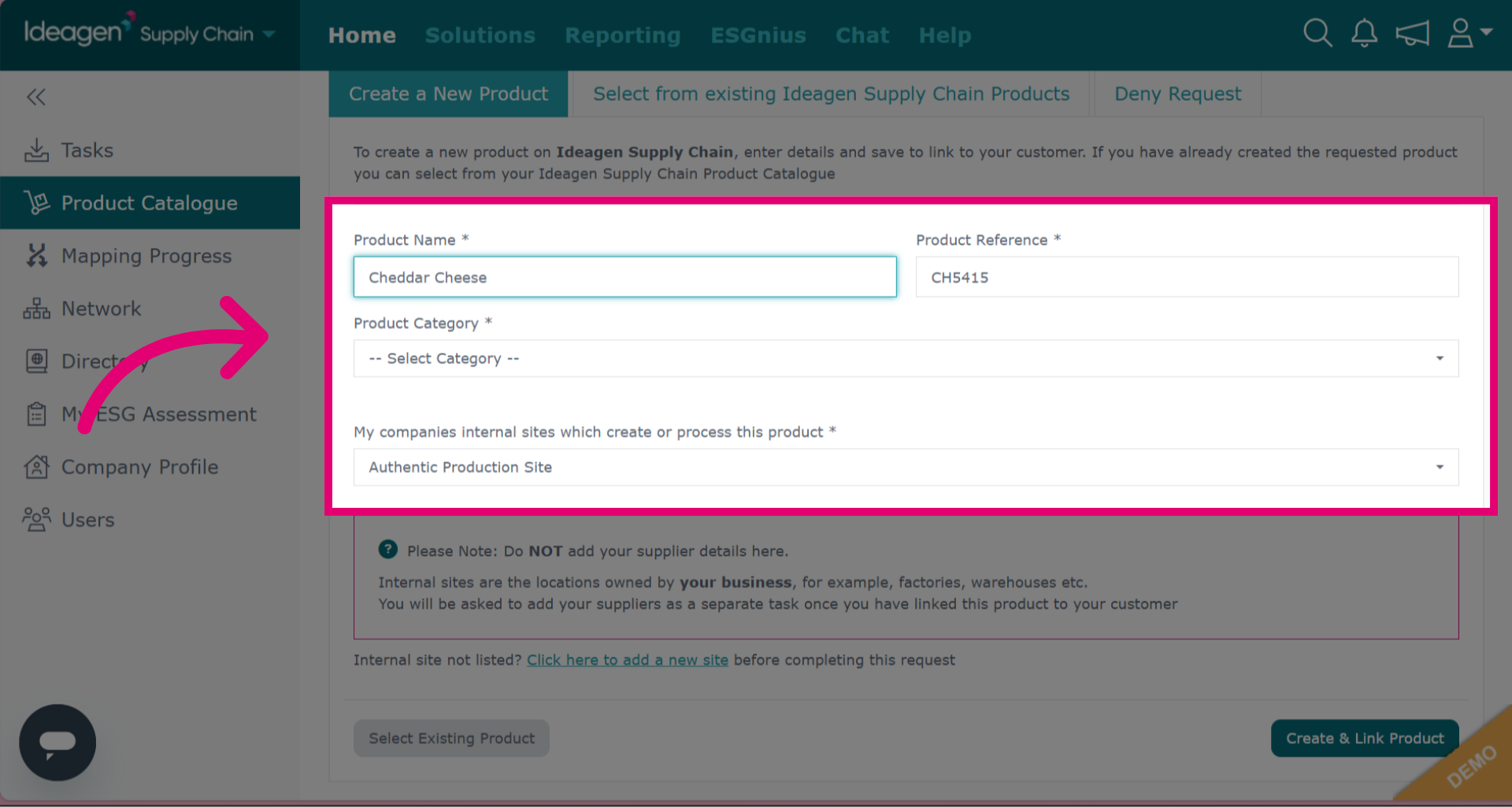Open the search magnifier icon
The width and height of the screenshot is (1512, 807).
pos(1317,34)
